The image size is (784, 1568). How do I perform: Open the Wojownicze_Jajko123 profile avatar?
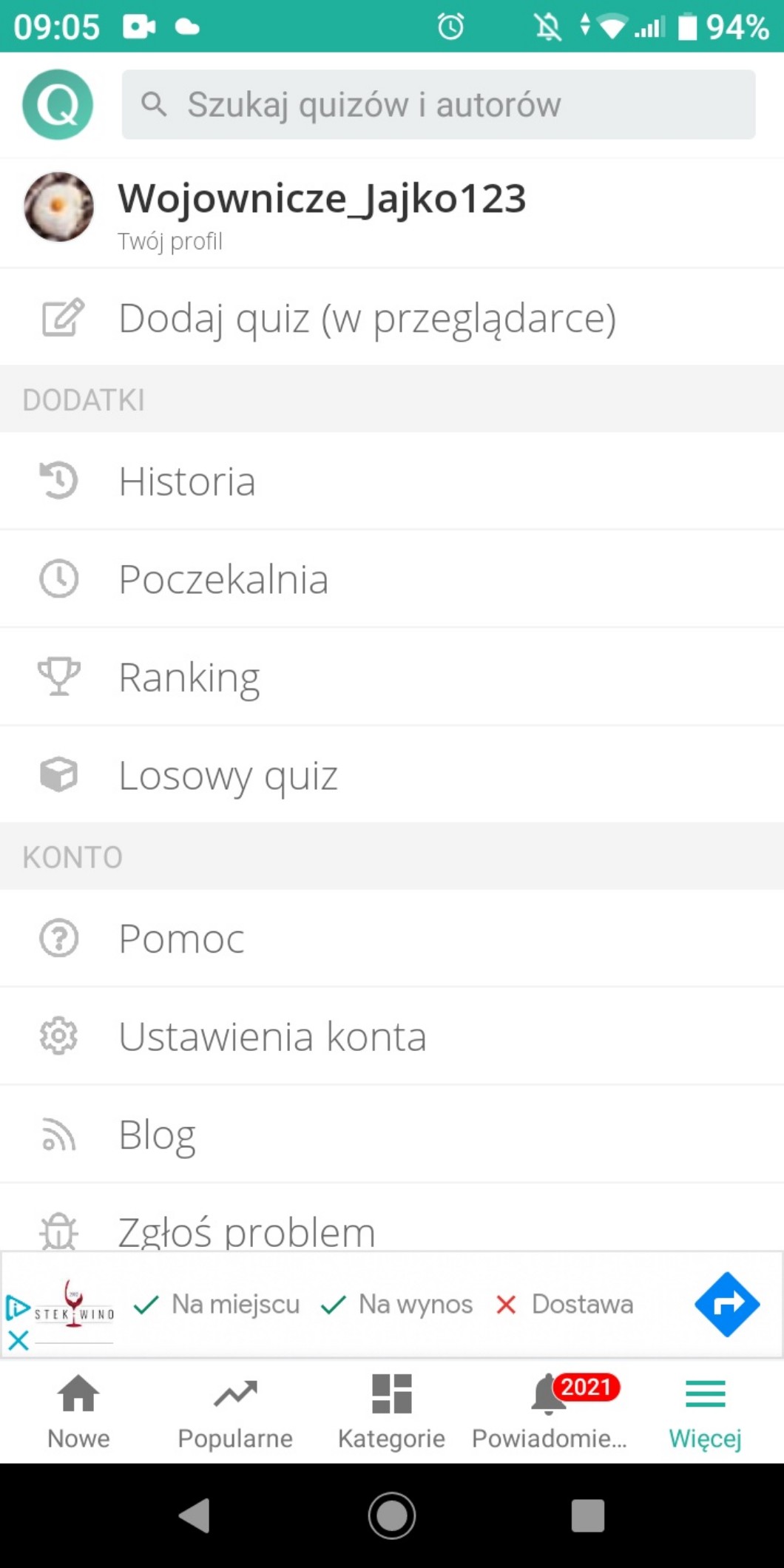(58, 207)
